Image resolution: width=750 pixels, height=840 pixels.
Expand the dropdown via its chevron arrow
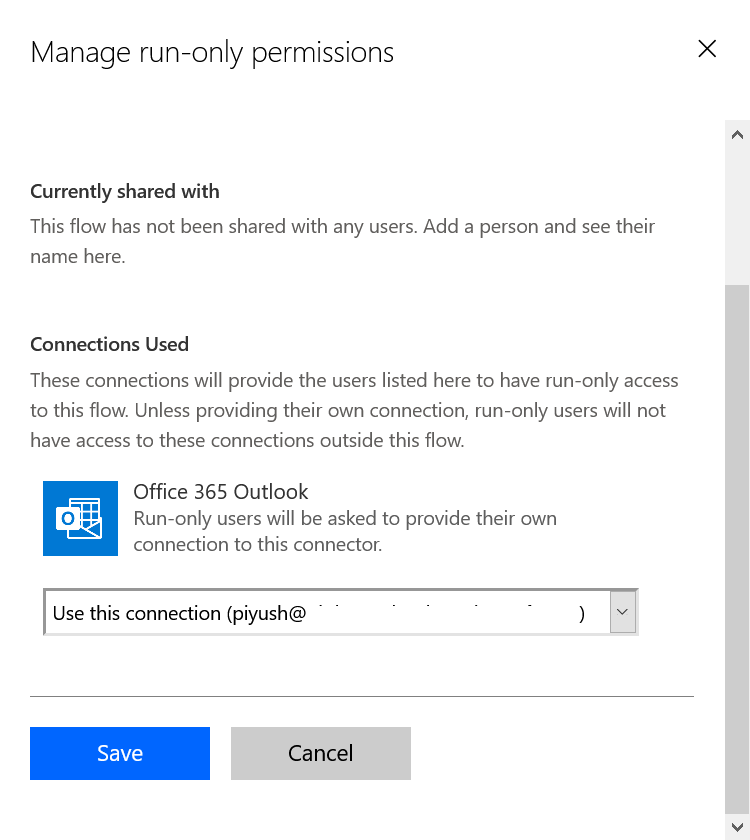click(x=623, y=611)
